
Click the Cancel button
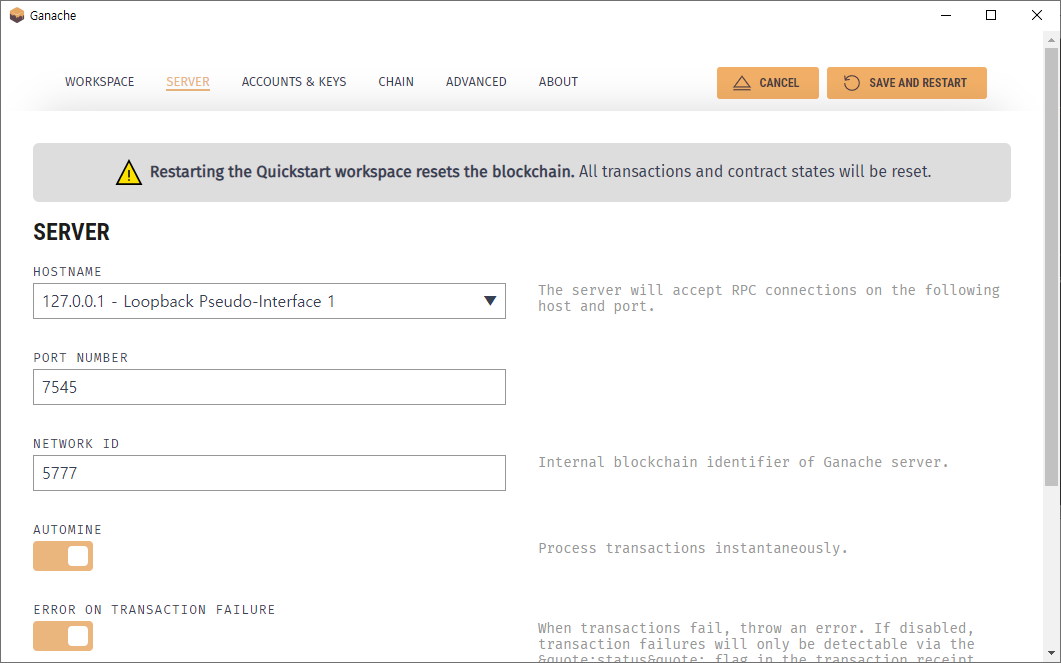[767, 83]
